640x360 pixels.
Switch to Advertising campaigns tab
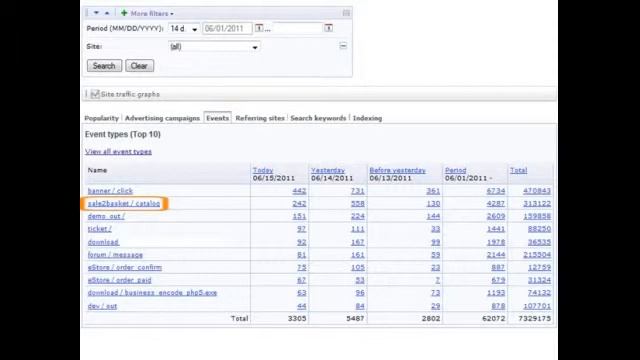click(162, 118)
